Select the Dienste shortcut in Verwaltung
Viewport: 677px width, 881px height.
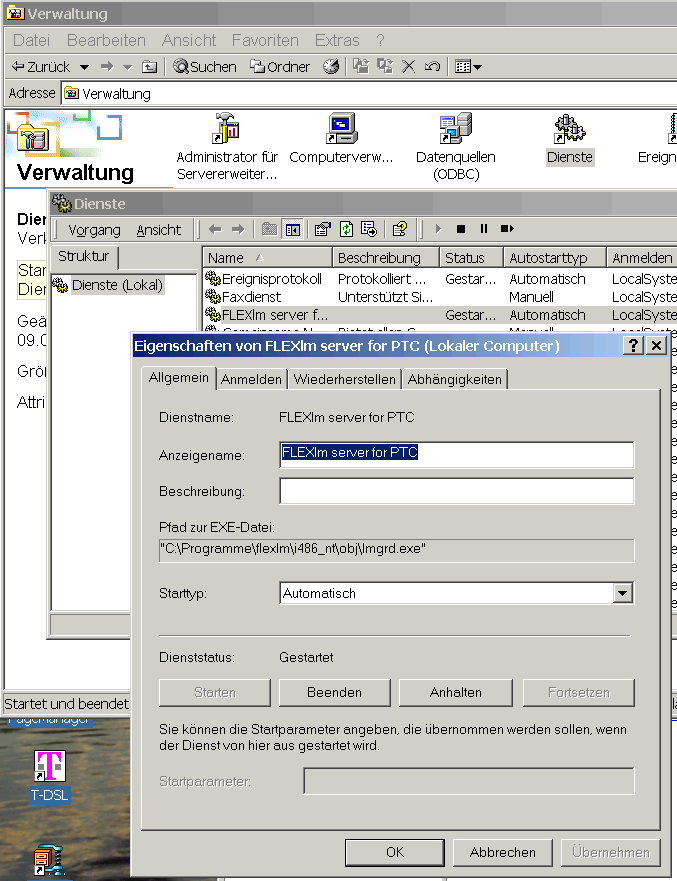click(570, 139)
